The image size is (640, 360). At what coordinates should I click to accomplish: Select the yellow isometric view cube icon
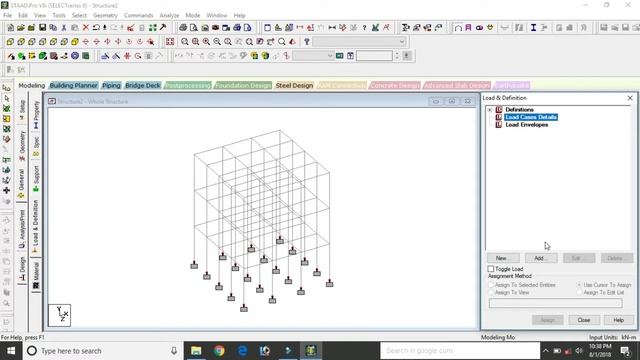click(x=75, y=42)
